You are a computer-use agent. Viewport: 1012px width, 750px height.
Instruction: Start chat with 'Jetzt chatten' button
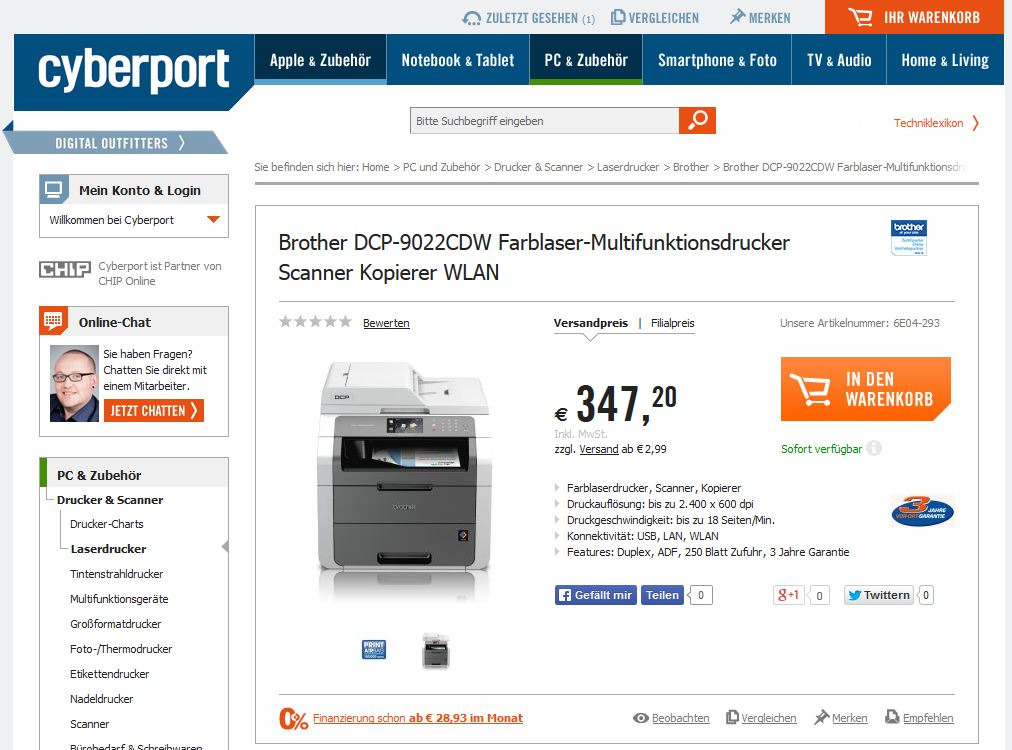(x=154, y=410)
